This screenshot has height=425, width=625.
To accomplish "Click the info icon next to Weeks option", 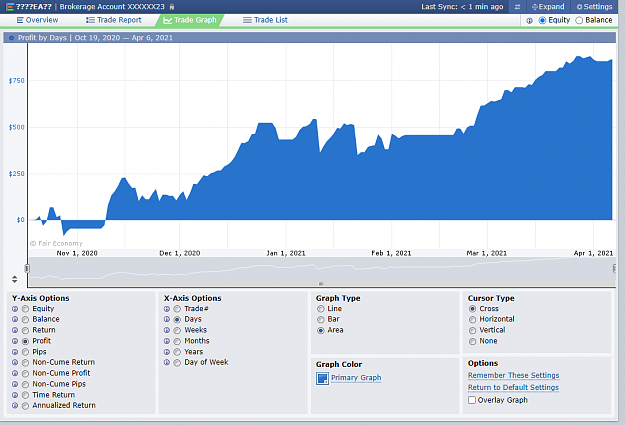I will click(x=167, y=330).
